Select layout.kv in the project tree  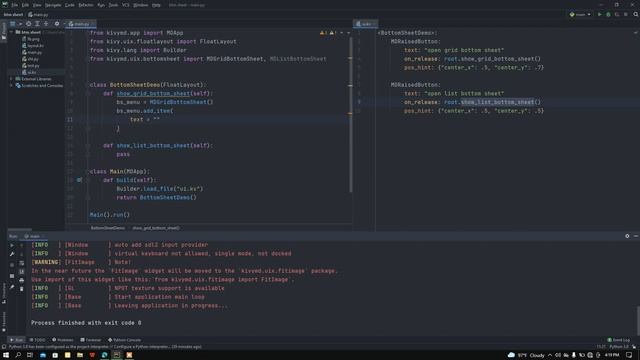point(33,46)
